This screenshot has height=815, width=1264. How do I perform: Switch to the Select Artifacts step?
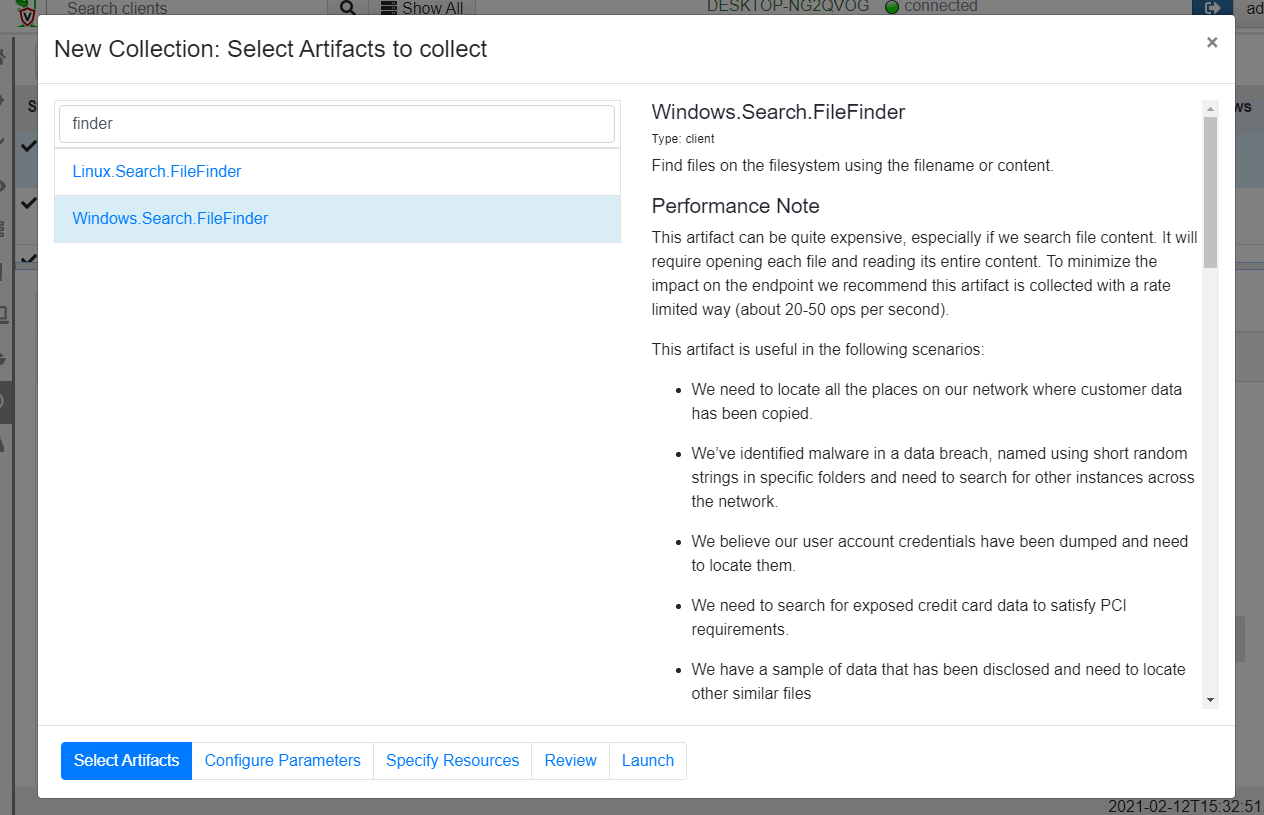126,761
